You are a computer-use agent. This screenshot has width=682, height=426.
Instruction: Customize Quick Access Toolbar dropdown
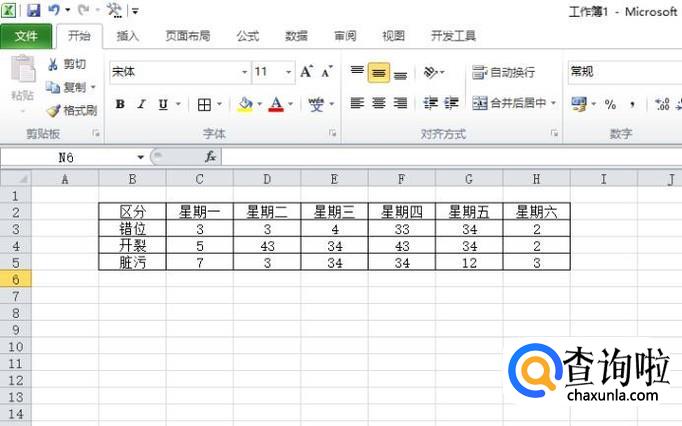[x=135, y=11]
